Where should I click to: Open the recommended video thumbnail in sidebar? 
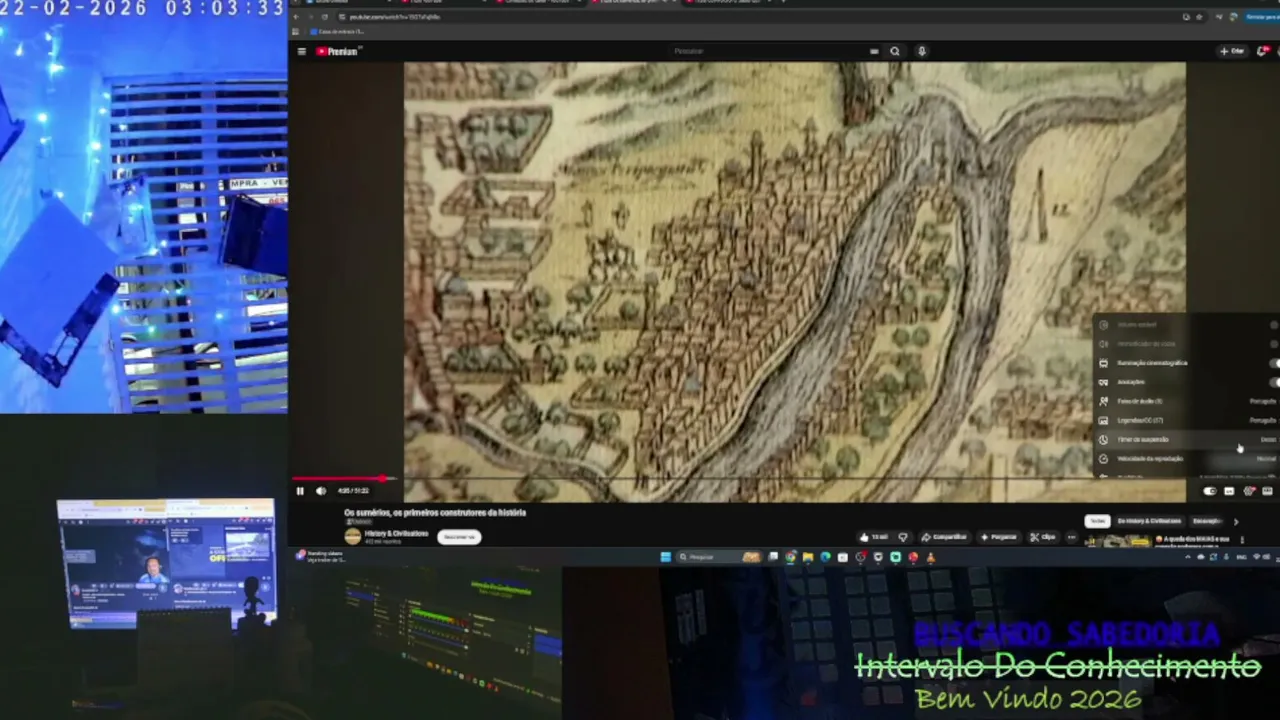point(1118,542)
